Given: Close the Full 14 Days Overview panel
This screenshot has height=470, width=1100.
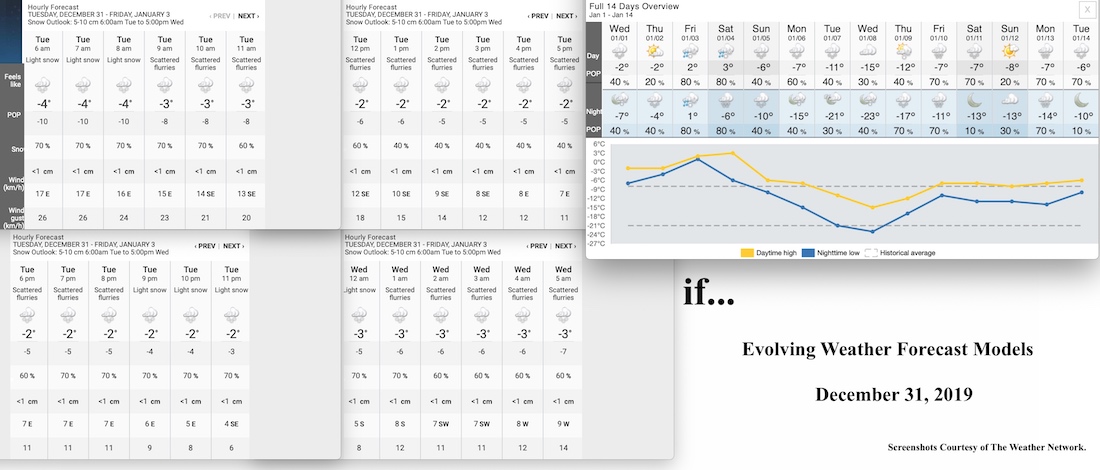Looking at the screenshot, I should (1089, 8).
